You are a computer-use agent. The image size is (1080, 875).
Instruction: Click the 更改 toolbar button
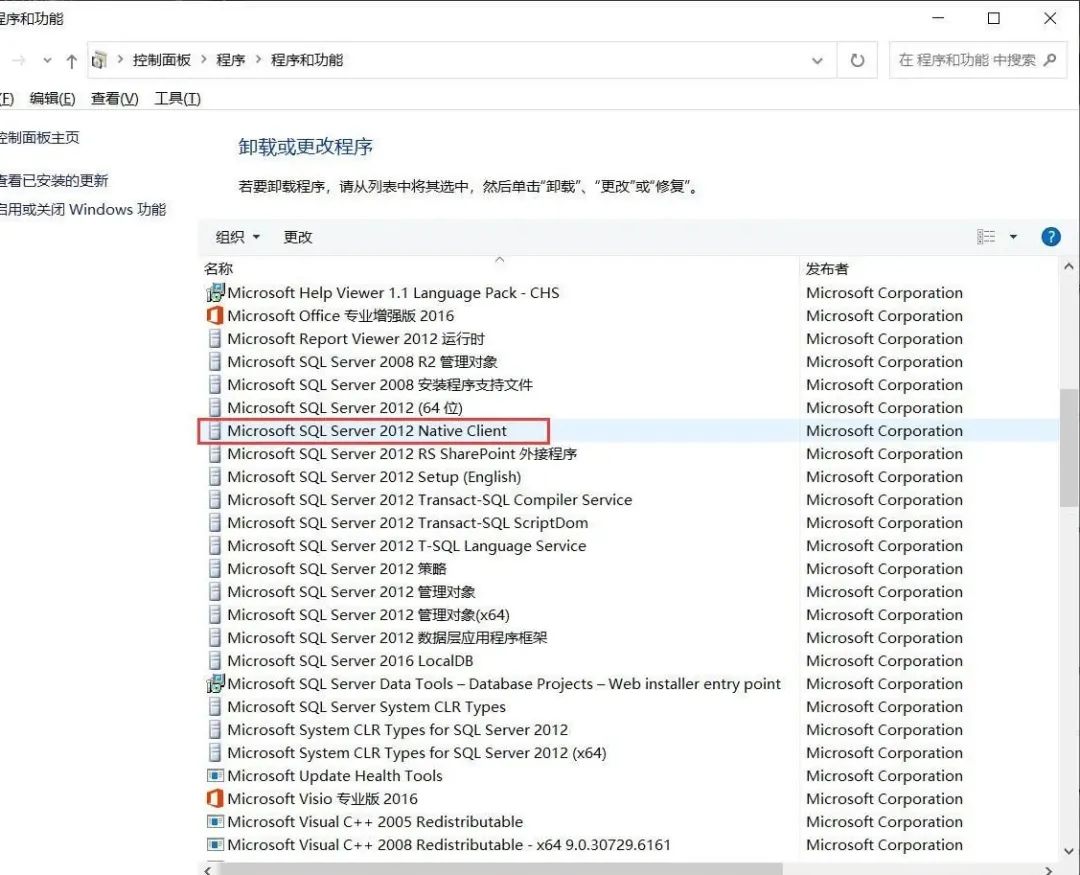coord(298,237)
